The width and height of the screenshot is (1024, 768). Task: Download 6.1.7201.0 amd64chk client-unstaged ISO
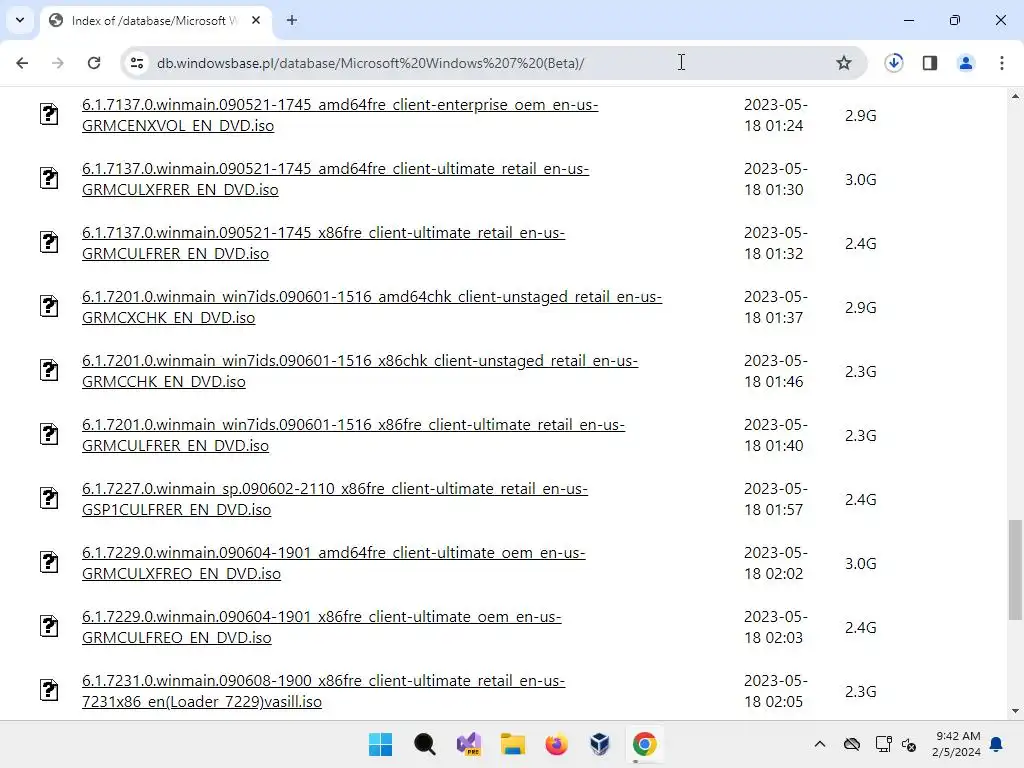click(x=372, y=307)
